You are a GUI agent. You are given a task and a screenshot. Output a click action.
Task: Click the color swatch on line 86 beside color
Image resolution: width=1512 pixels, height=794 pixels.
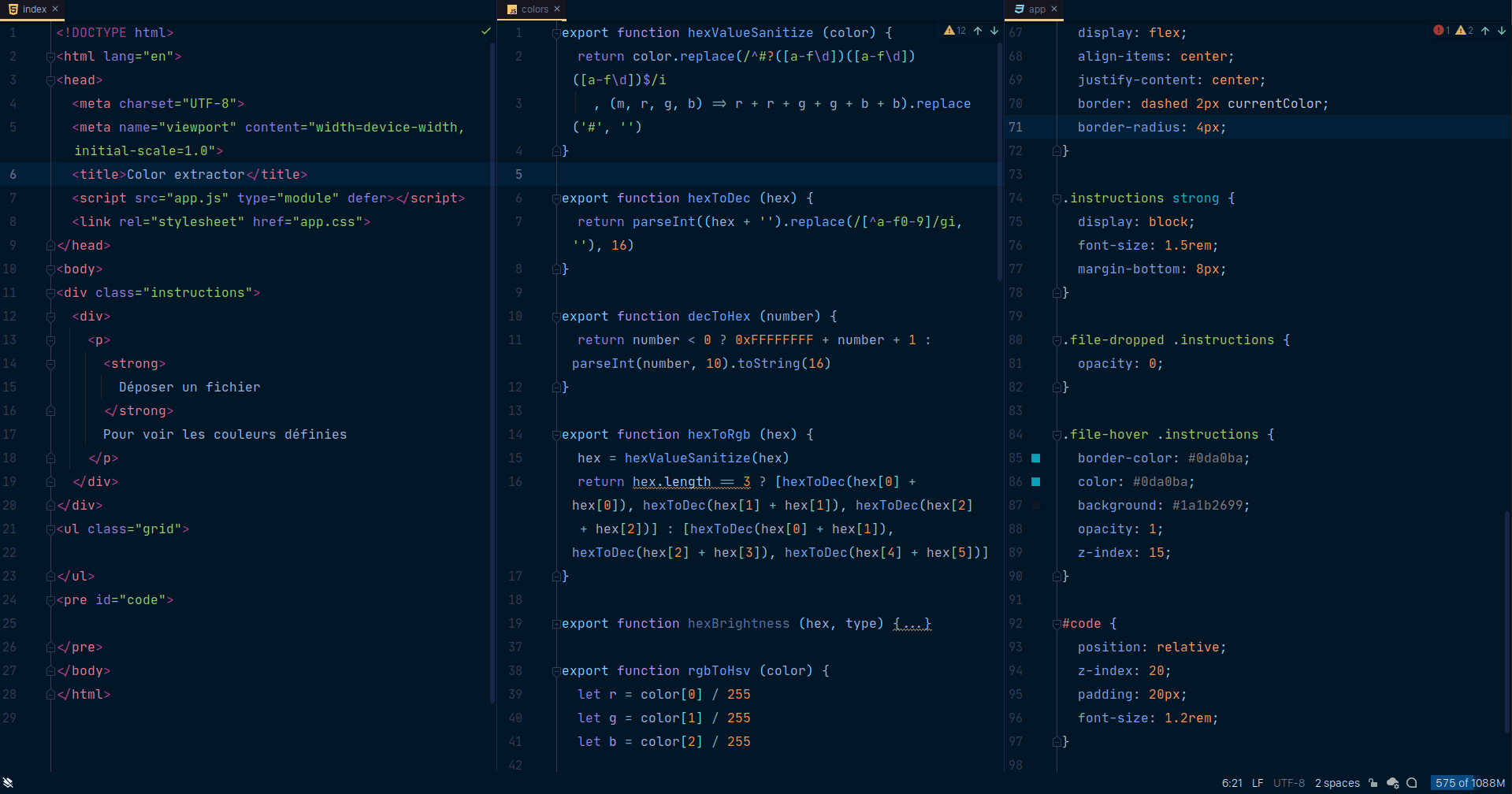(1036, 481)
